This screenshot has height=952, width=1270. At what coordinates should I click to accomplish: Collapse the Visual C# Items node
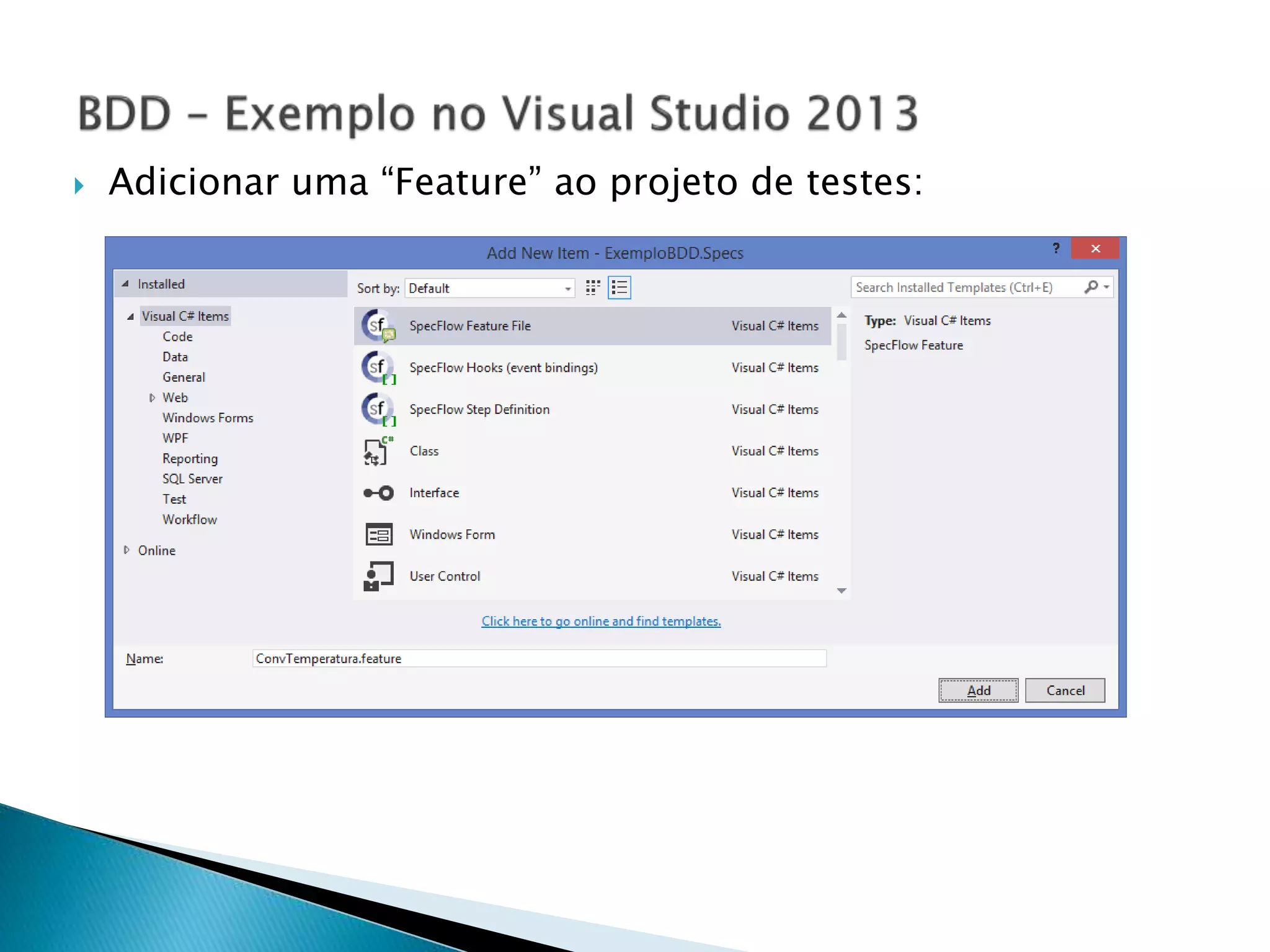coord(130,317)
